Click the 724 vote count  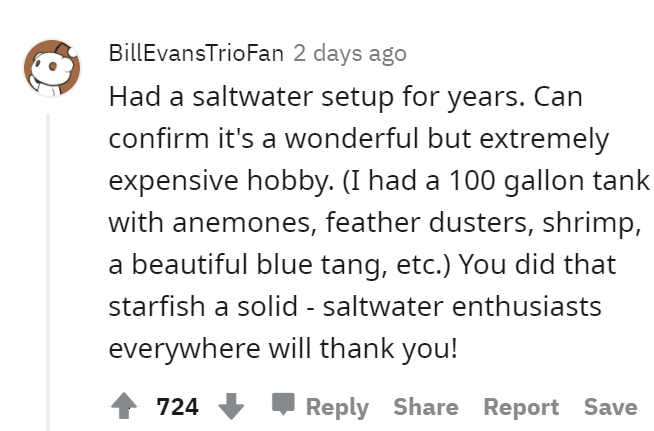click(x=177, y=407)
